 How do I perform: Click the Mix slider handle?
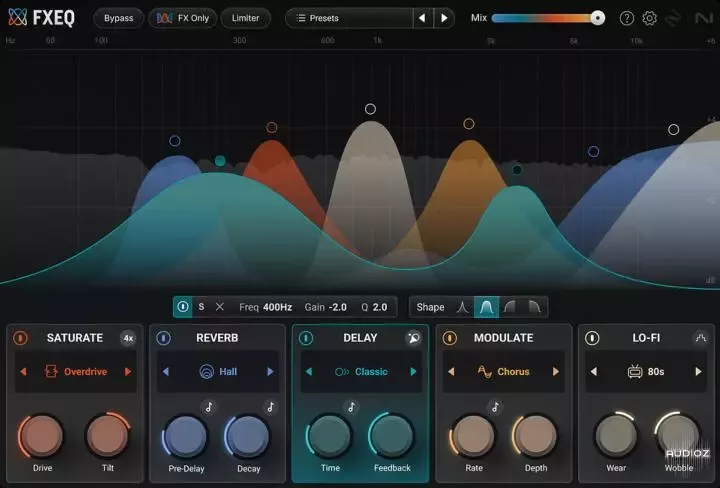pos(597,18)
